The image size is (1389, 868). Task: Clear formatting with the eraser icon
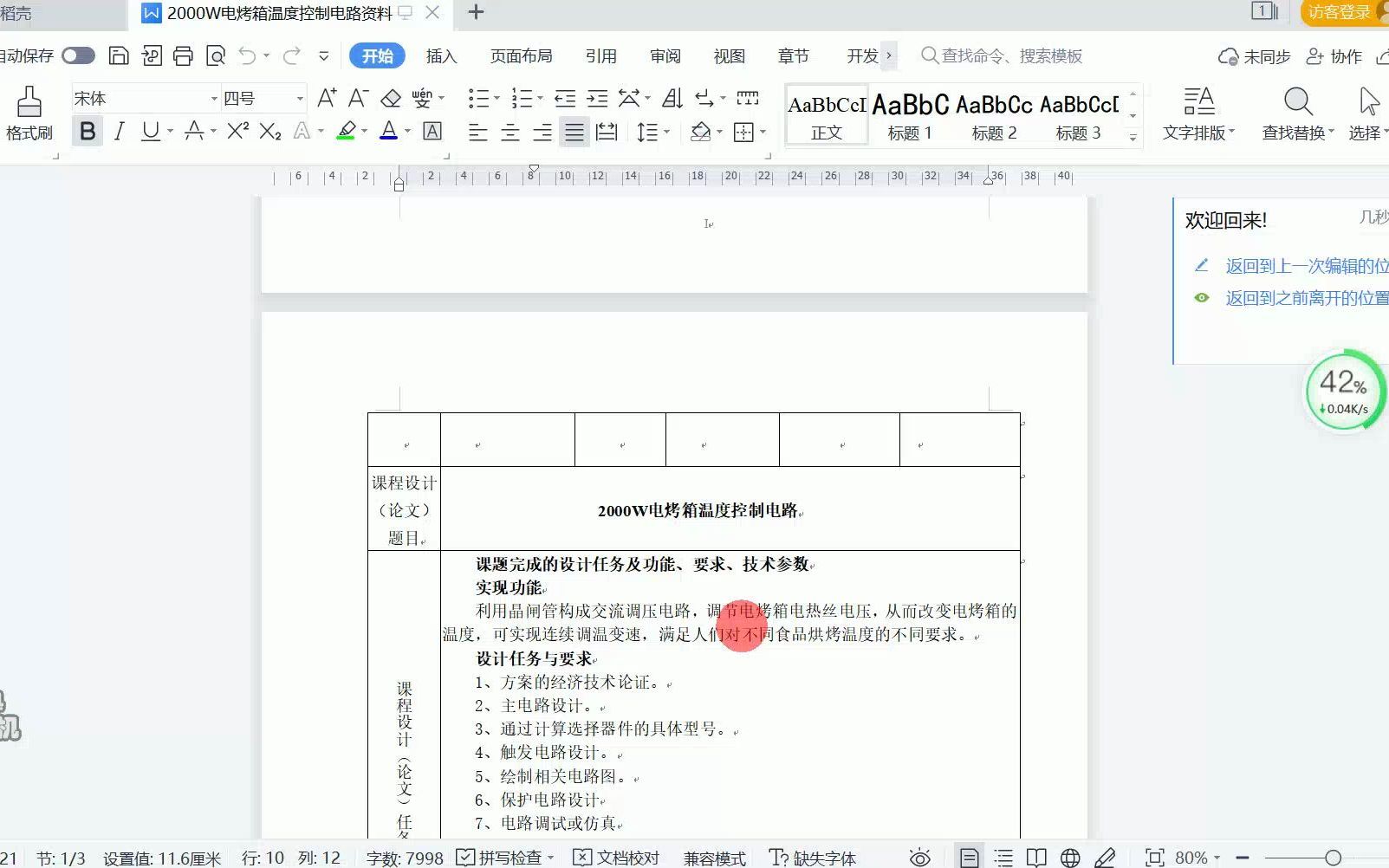coord(391,98)
